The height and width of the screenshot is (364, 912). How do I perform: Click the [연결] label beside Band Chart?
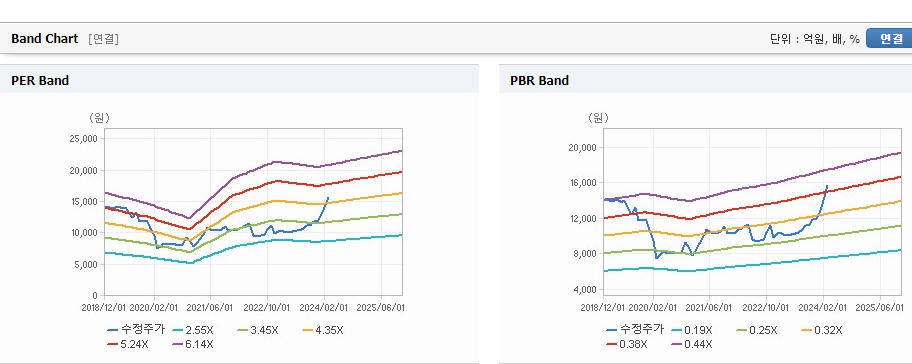[104, 39]
